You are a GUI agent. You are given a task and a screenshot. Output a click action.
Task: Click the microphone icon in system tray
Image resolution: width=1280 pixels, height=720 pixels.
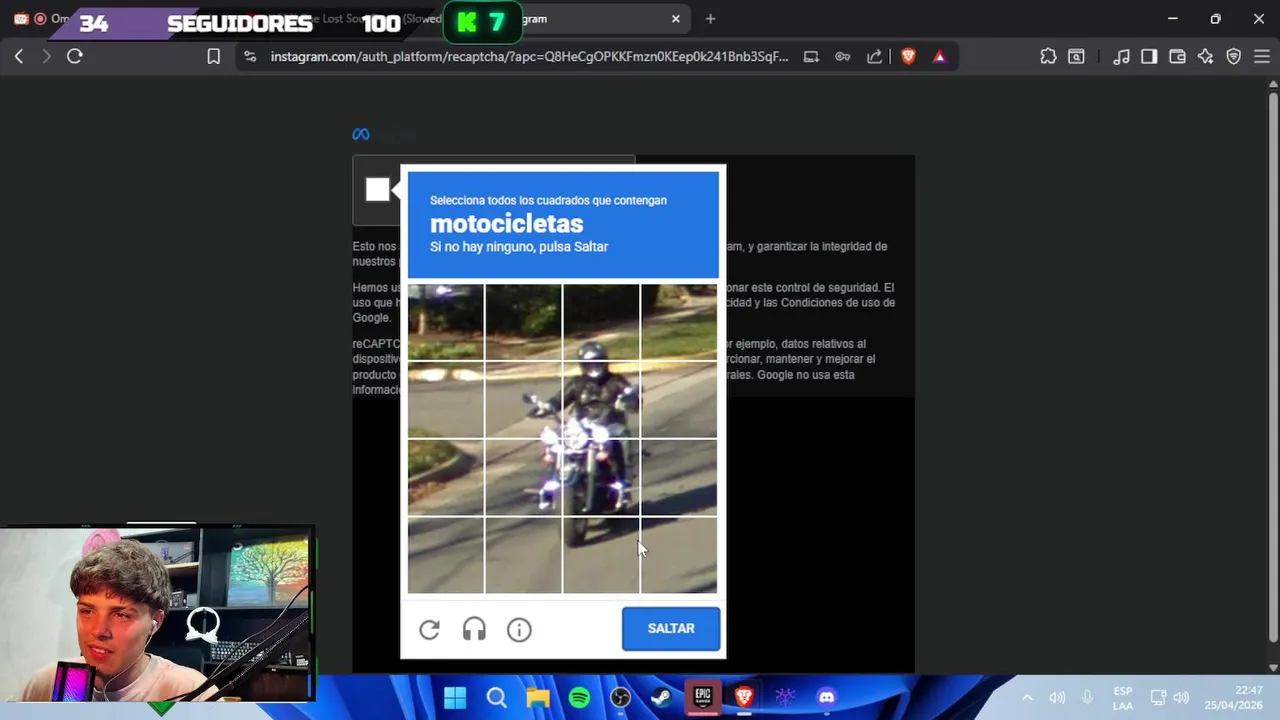(x=1088, y=698)
